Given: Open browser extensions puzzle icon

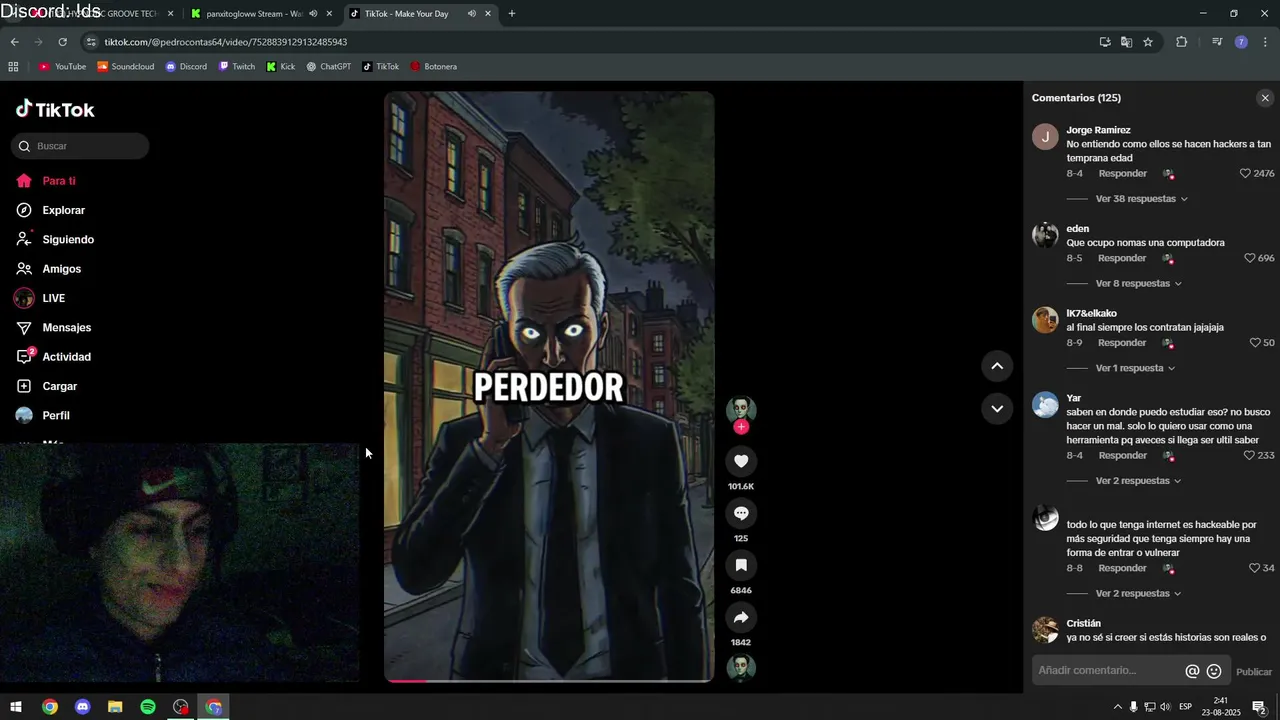Looking at the screenshot, I should [x=1181, y=42].
